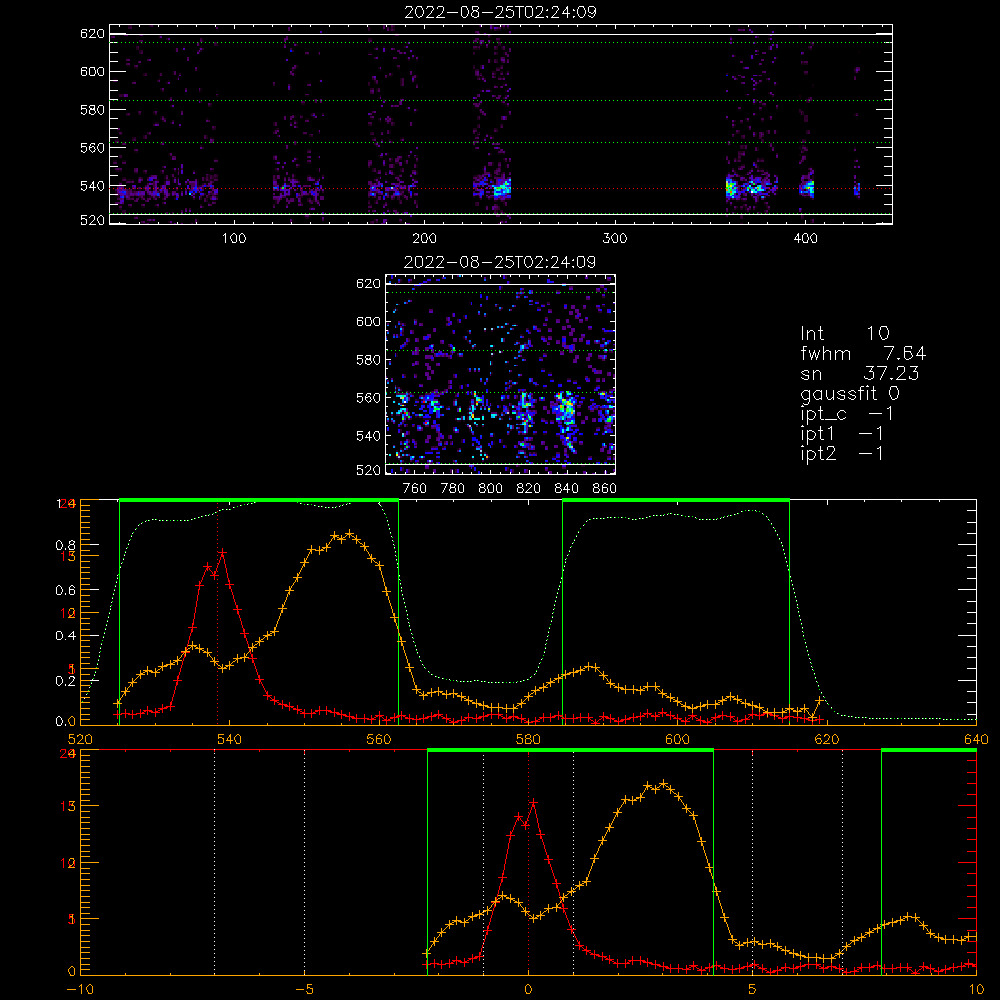Click the "840" x-axis label of the middle image
This screenshot has height=1000, width=1000.
click(566, 489)
